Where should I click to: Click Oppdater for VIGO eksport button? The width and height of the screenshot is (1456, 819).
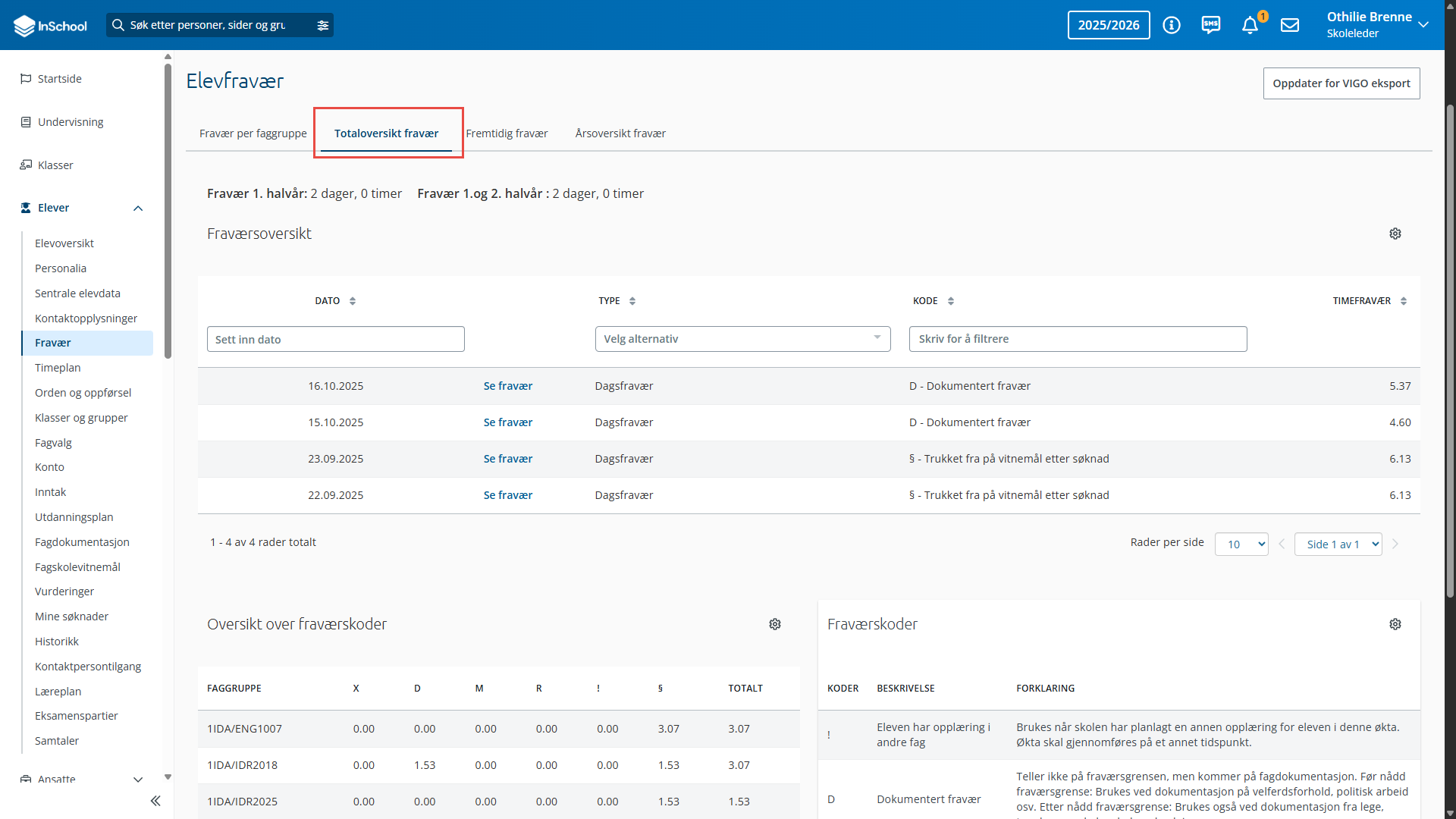(x=1341, y=83)
